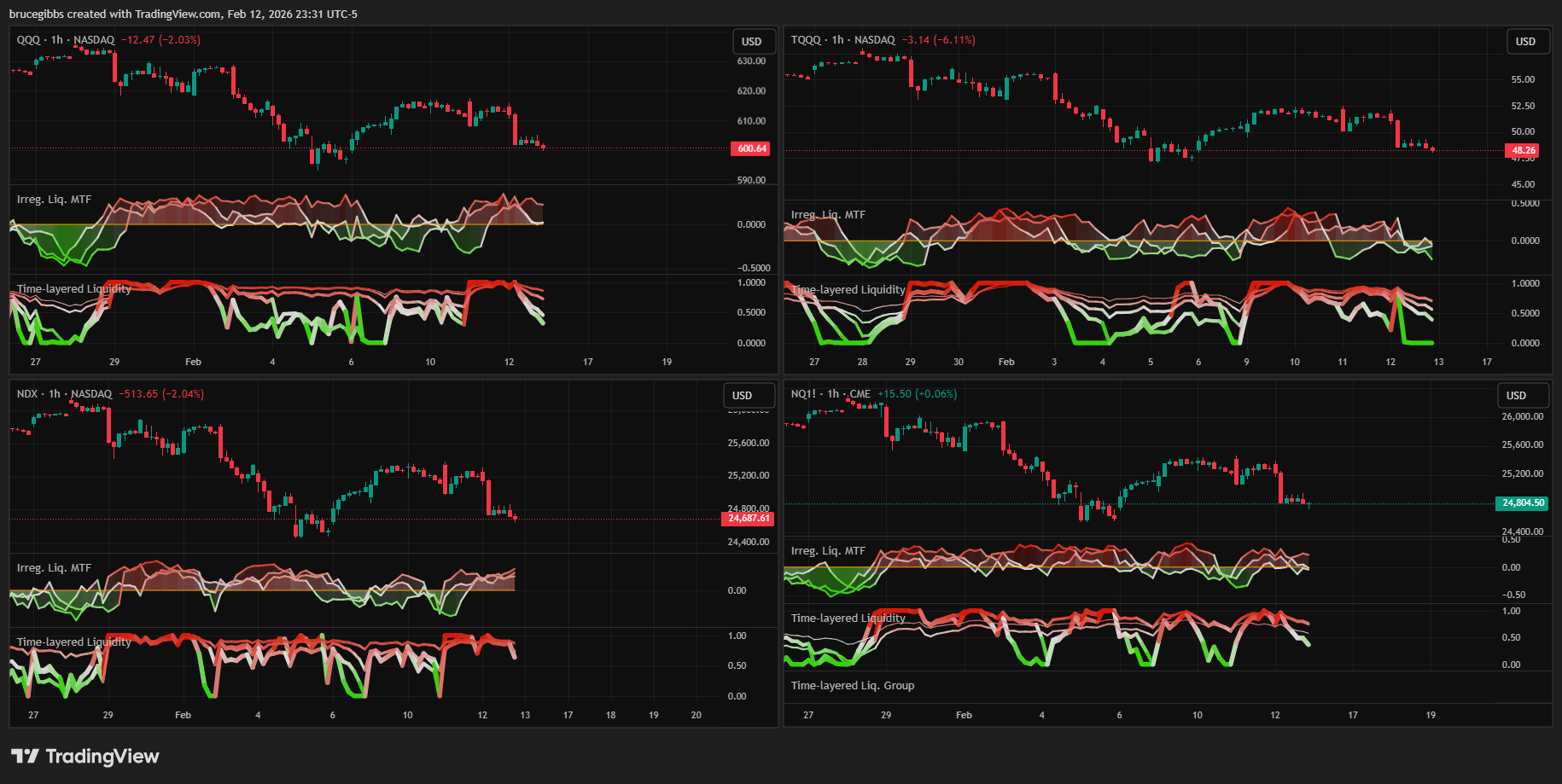1562x784 pixels.
Task: Select the TQQQ 1h NASDAQ symbol title
Action: 842,40
